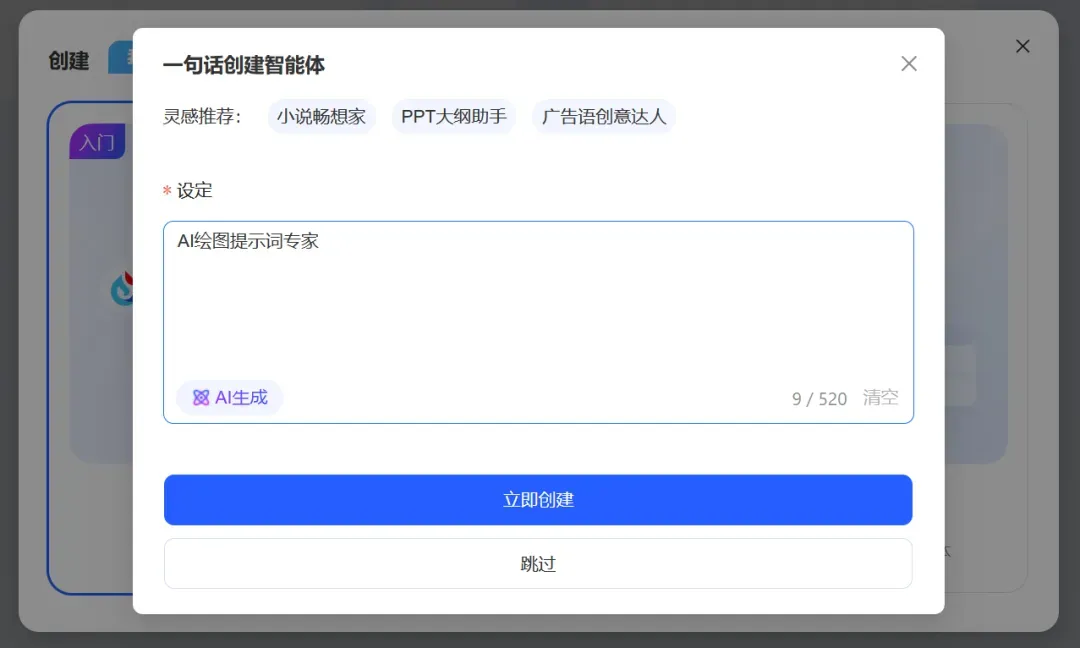The width and height of the screenshot is (1080, 648).
Task: Choose the PPT大纲助手 suggestion
Action: (453, 116)
